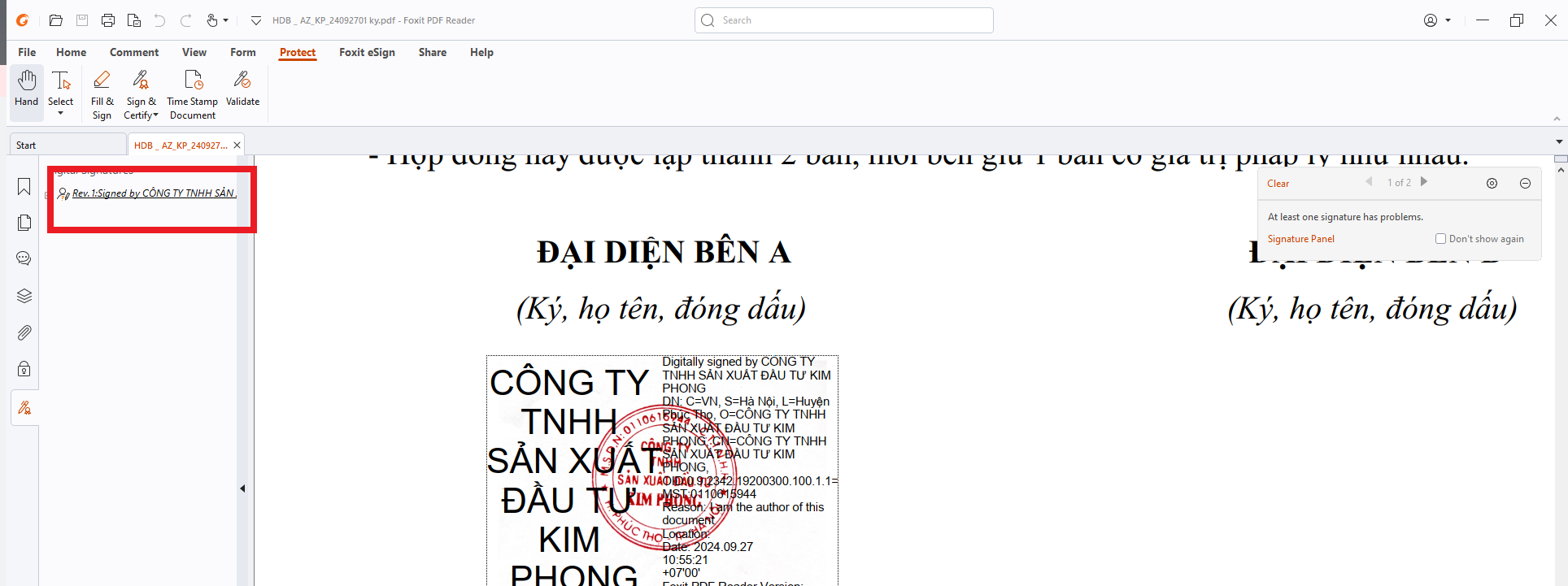1568x586 pixels.
Task: Click the touch mode hand icon
Action: point(212,20)
